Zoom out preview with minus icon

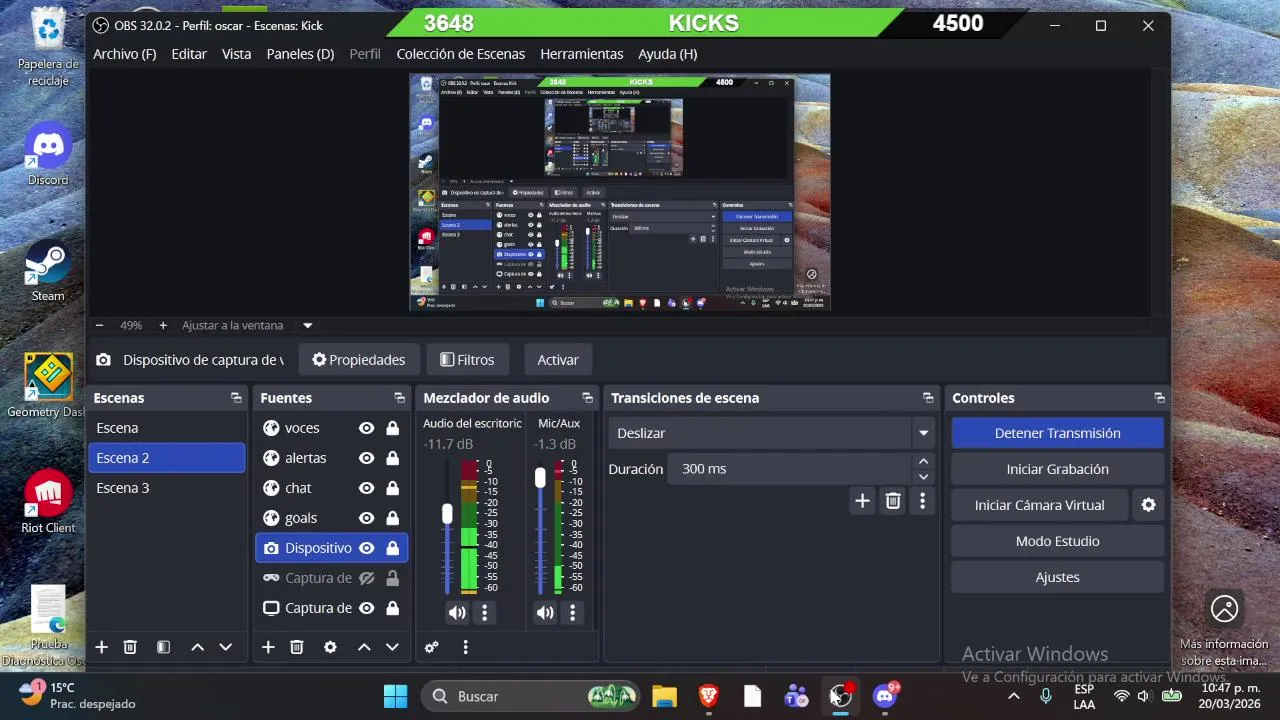coord(99,325)
